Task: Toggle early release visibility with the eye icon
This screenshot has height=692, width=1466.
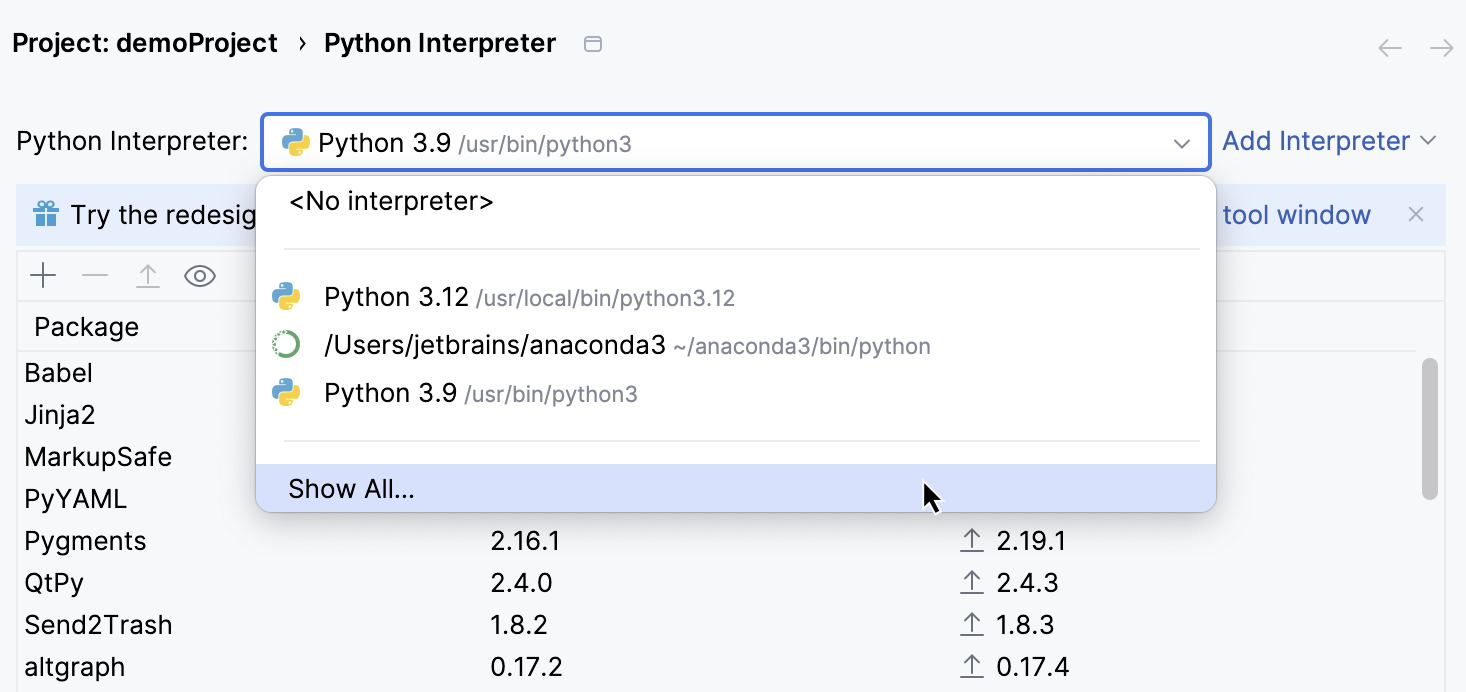Action: (x=200, y=276)
